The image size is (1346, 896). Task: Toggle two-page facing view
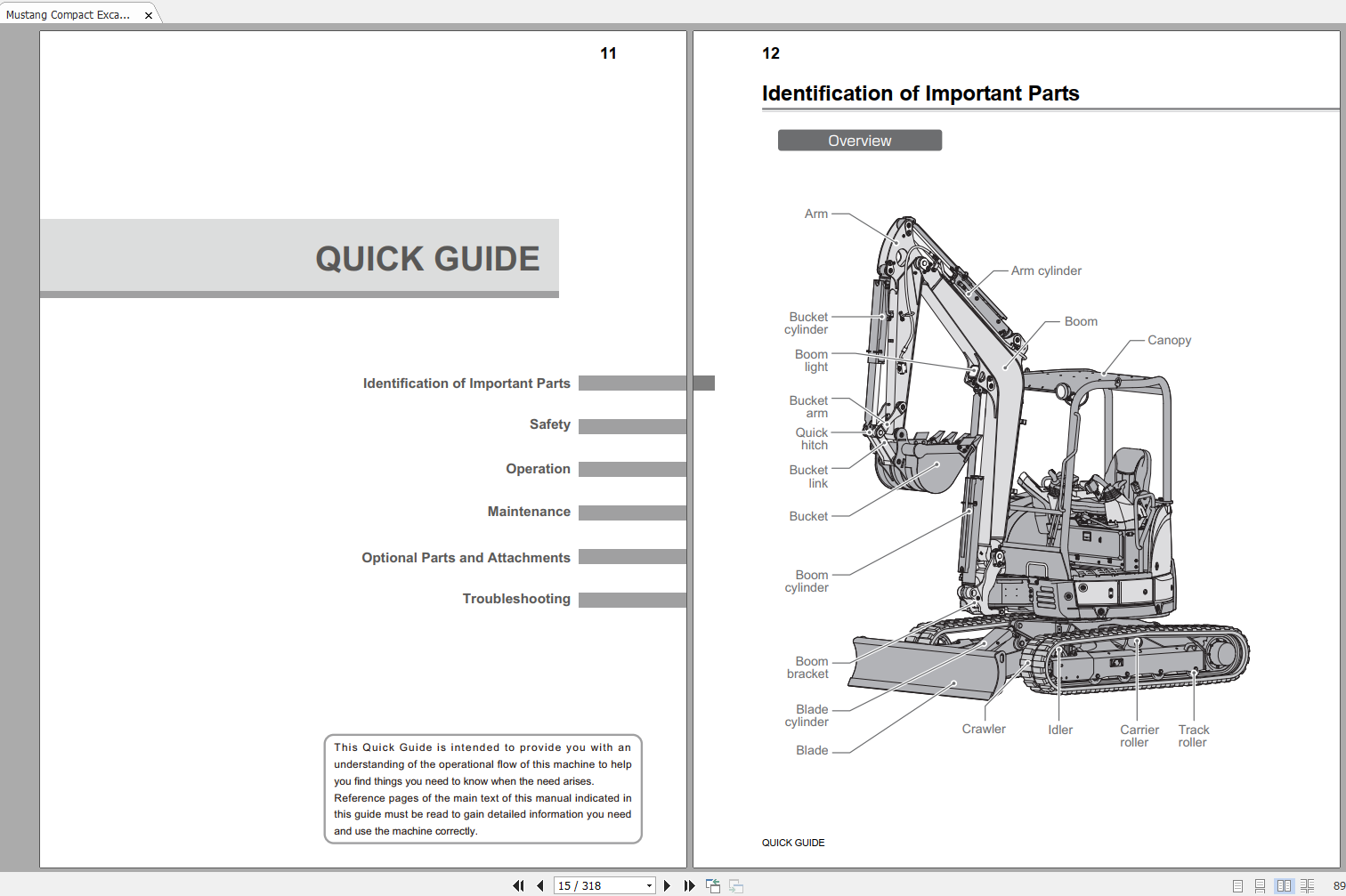1283,885
